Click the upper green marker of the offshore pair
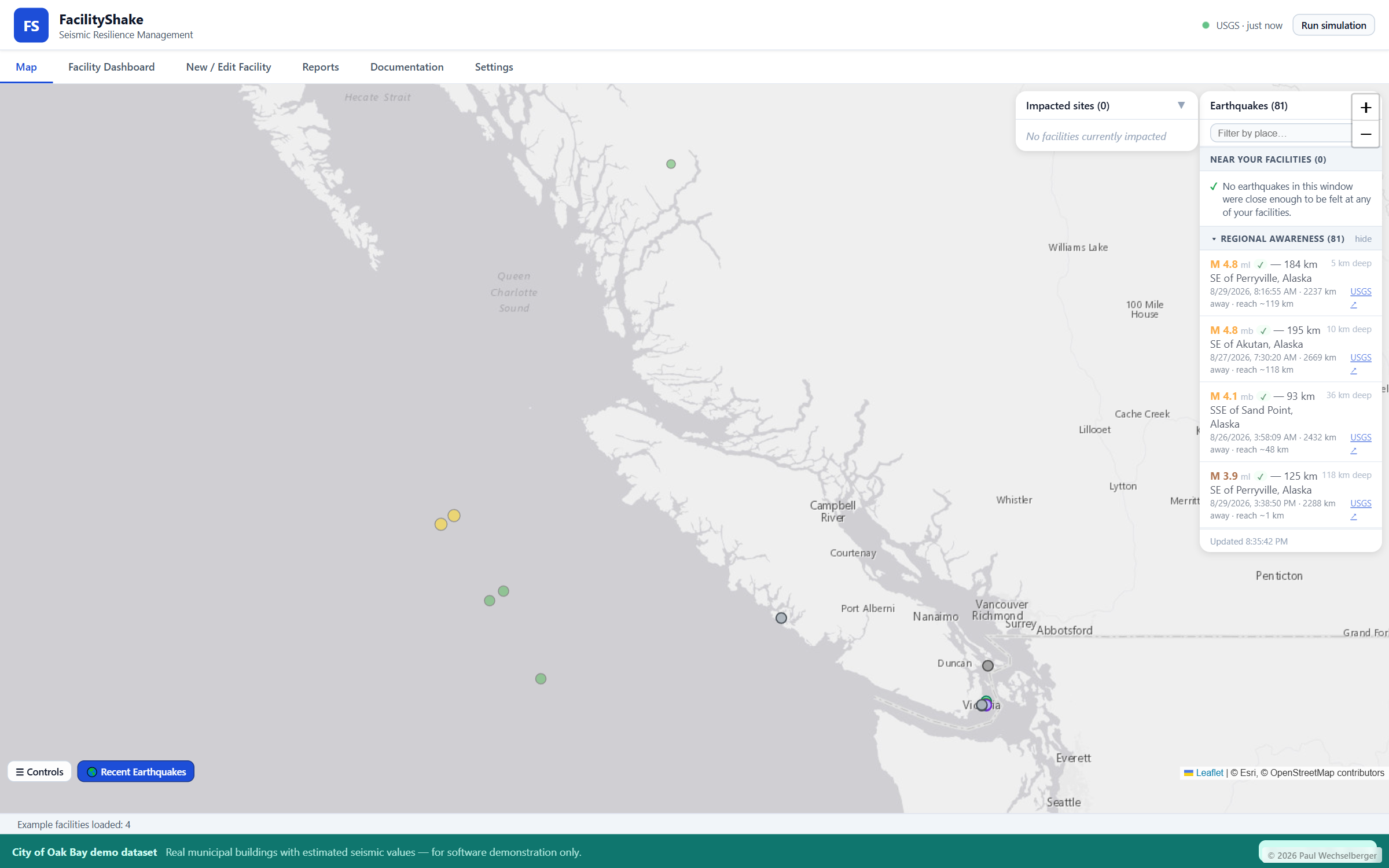Screen dimensions: 1389x868 click(x=504, y=591)
